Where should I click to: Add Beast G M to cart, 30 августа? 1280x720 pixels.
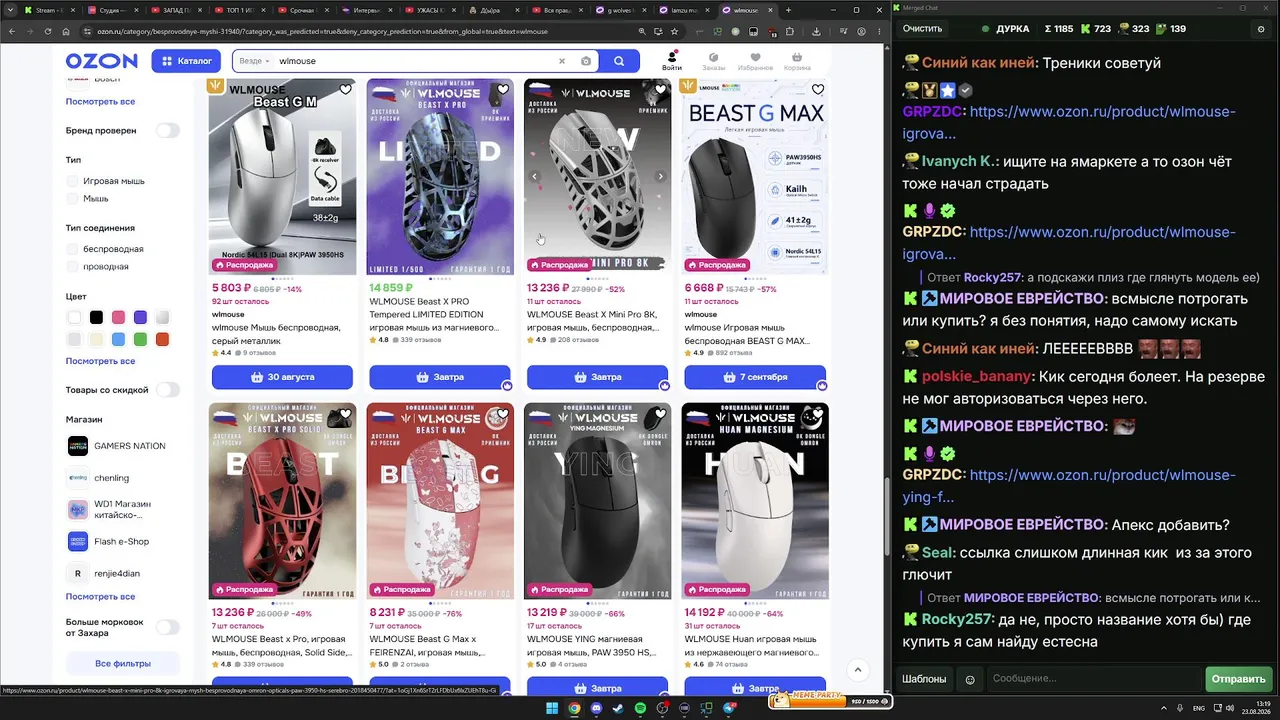pyautogui.click(x=282, y=377)
